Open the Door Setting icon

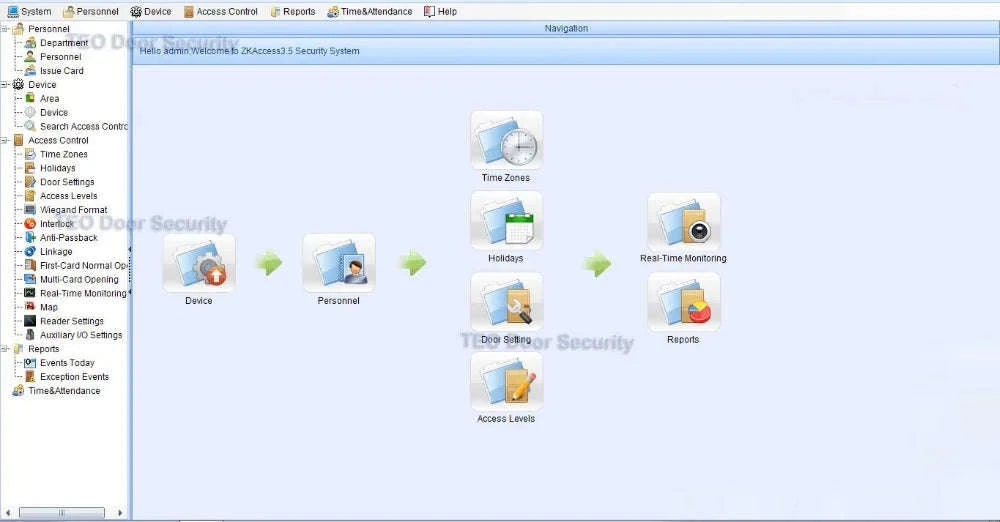point(506,302)
